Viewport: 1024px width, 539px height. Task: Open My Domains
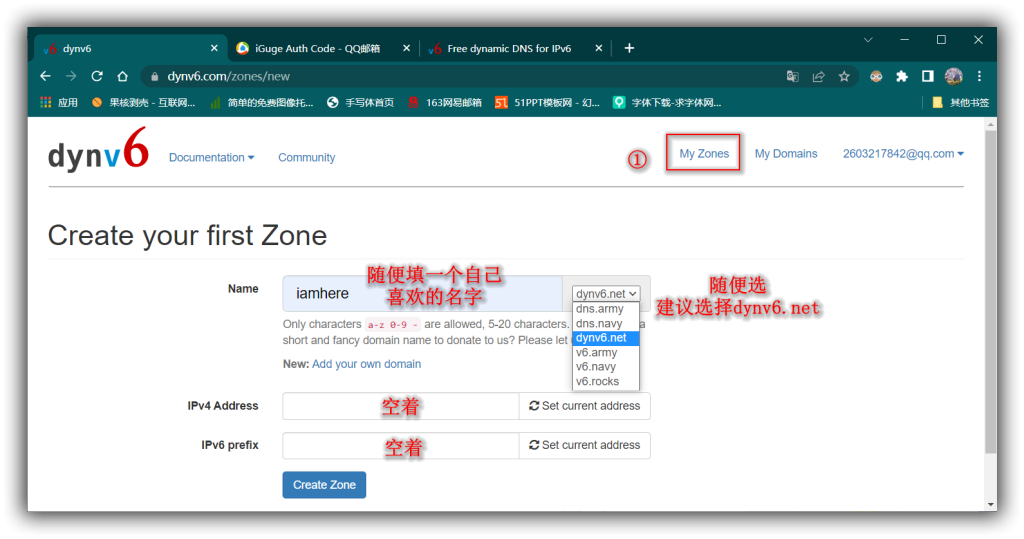click(x=786, y=154)
